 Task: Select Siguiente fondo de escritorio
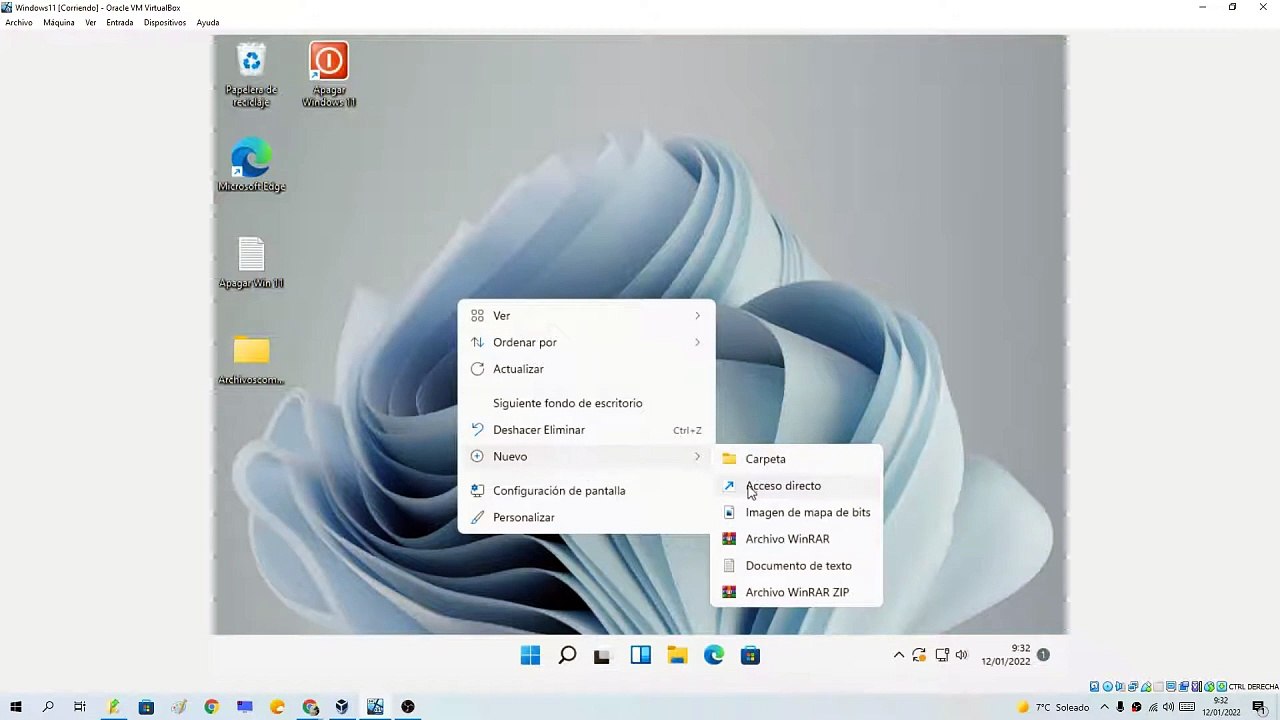coord(586,403)
